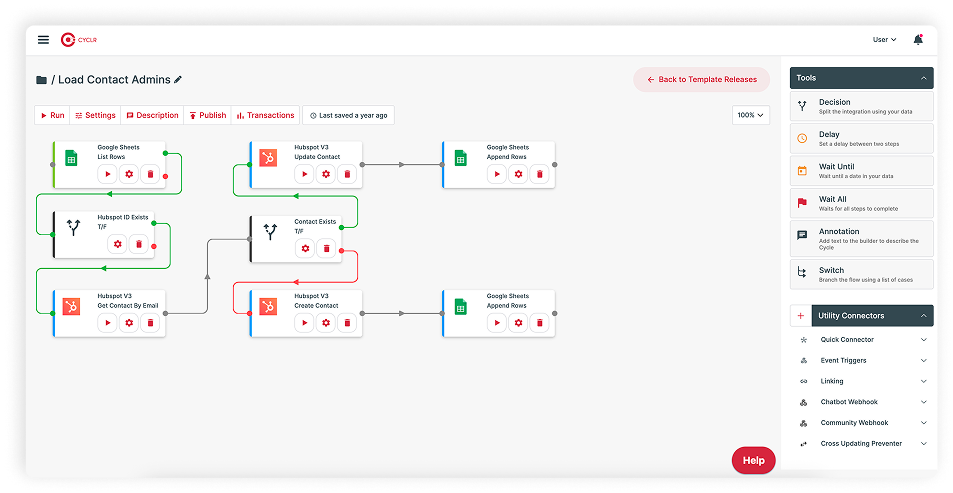Click the branch icon on Contact Exists step
This screenshot has height=493, width=953.
coord(270,231)
